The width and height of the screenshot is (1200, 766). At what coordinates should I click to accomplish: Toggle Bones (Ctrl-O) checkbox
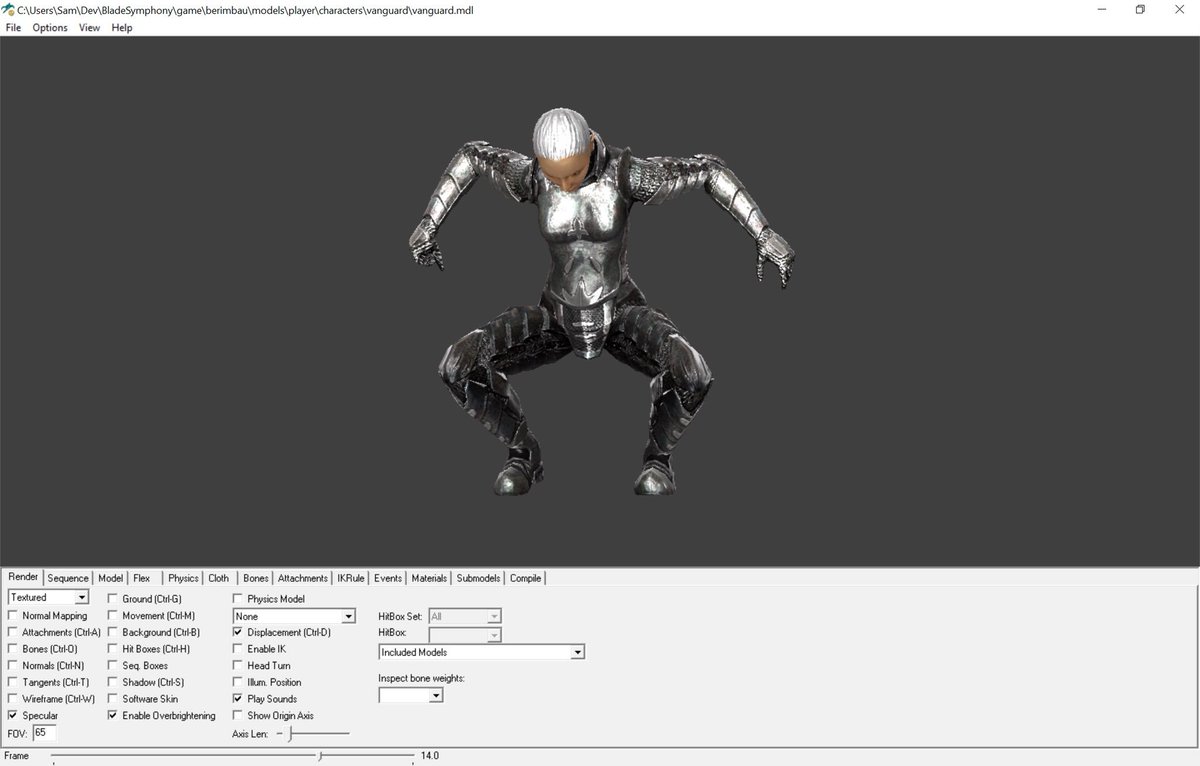[x=42, y=649]
